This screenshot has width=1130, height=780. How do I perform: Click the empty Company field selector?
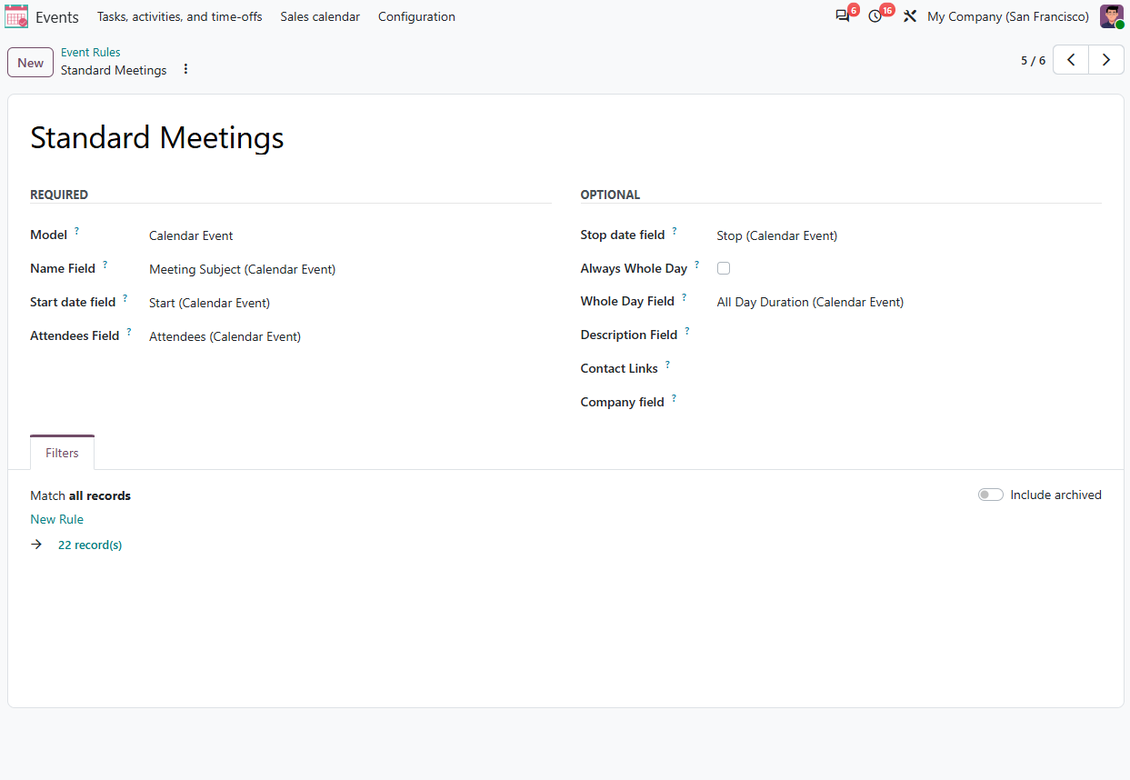[x=908, y=402]
